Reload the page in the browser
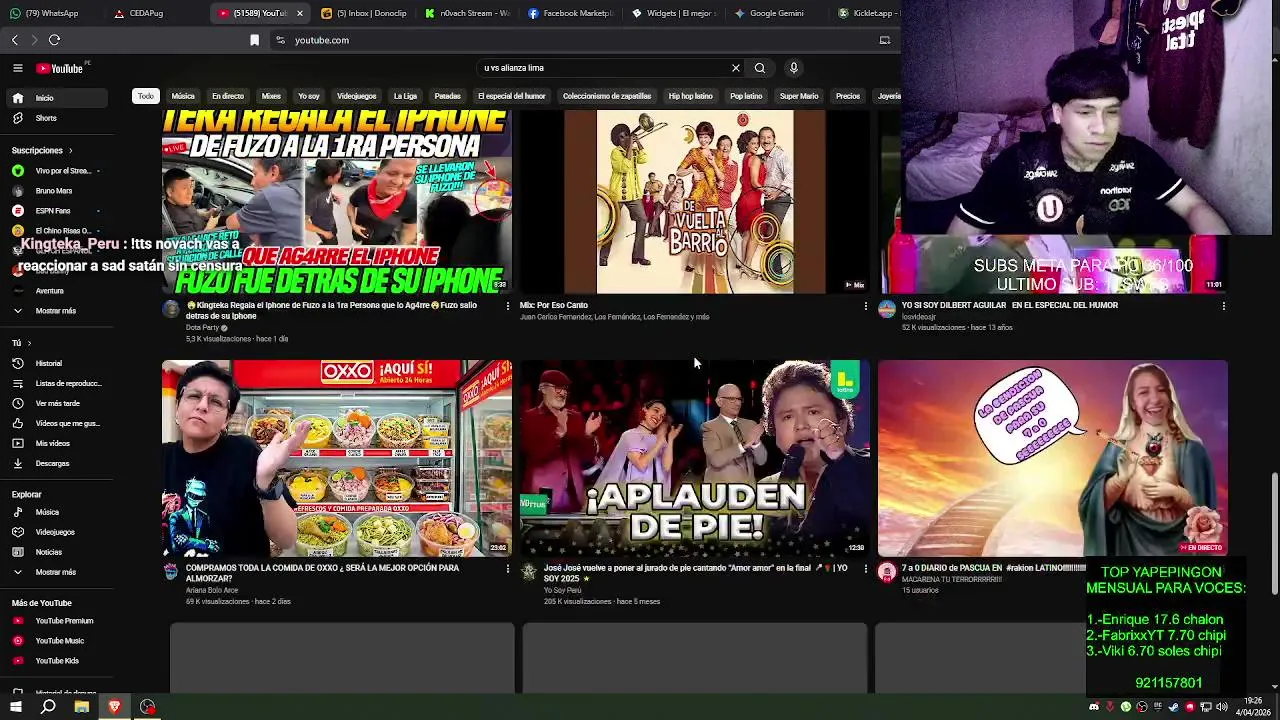 pos(54,40)
